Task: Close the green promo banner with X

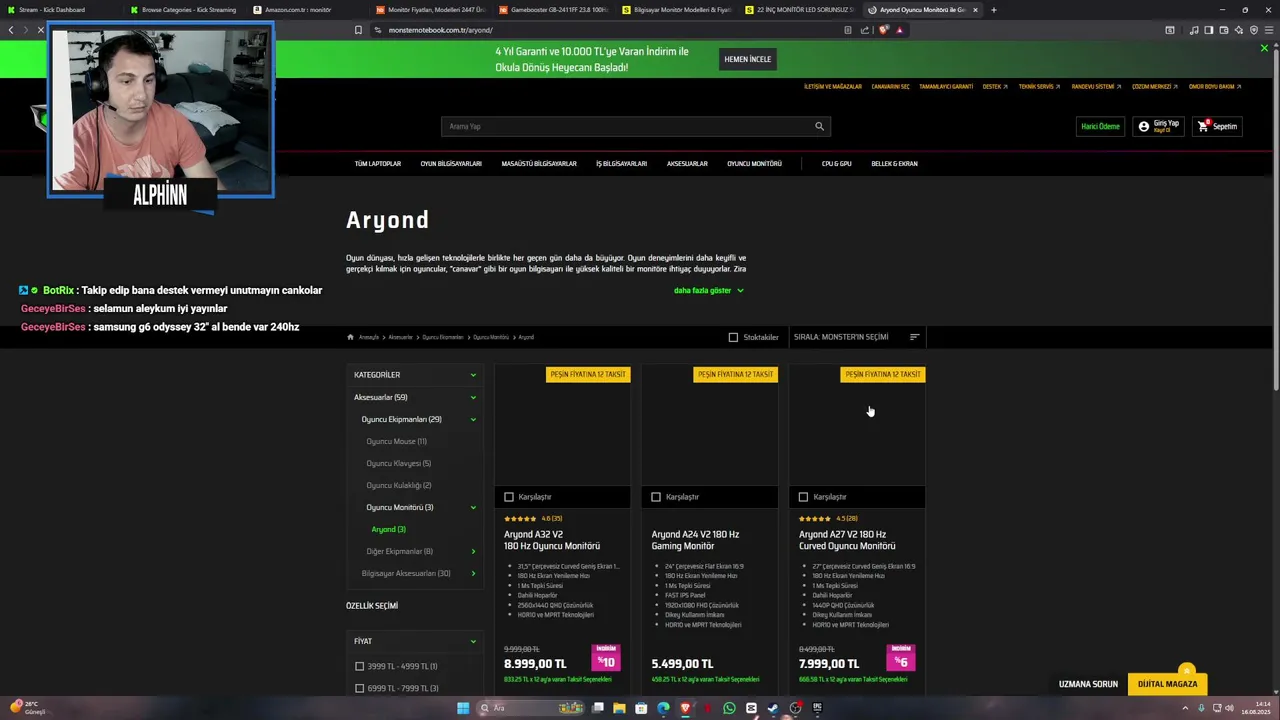Action: click(1264, 48)
